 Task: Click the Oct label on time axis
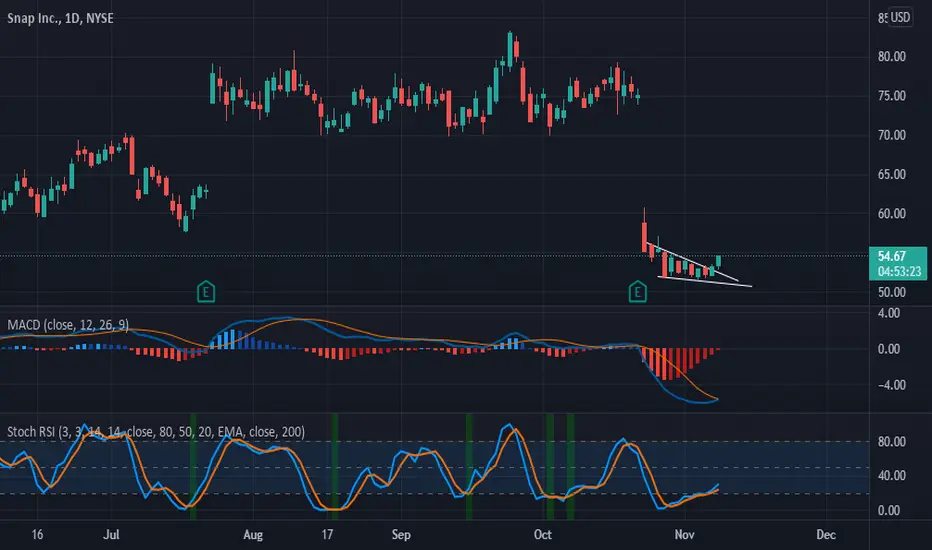click(x=543, y=535)
